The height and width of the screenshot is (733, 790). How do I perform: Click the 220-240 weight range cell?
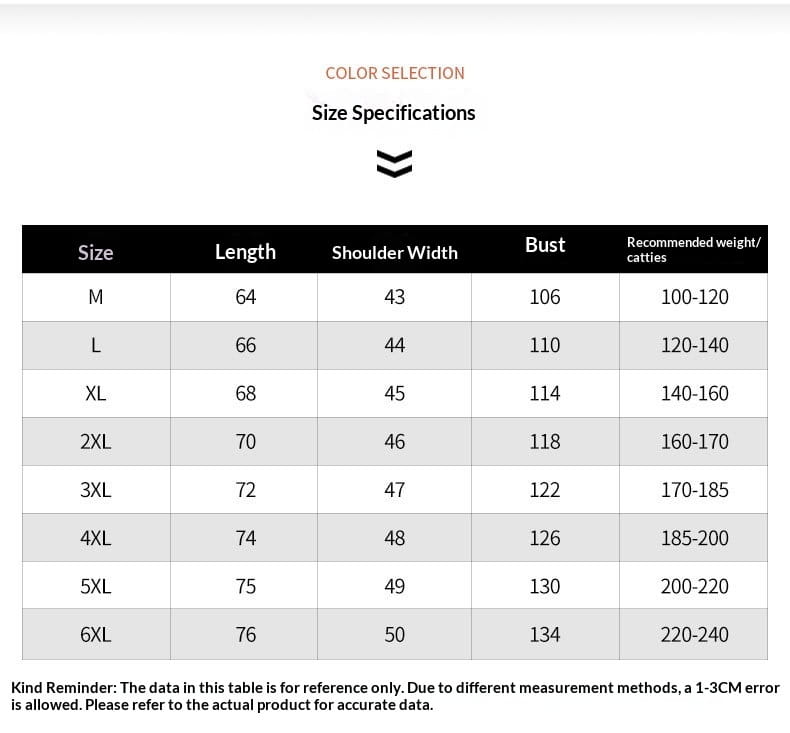click(694, 634)
